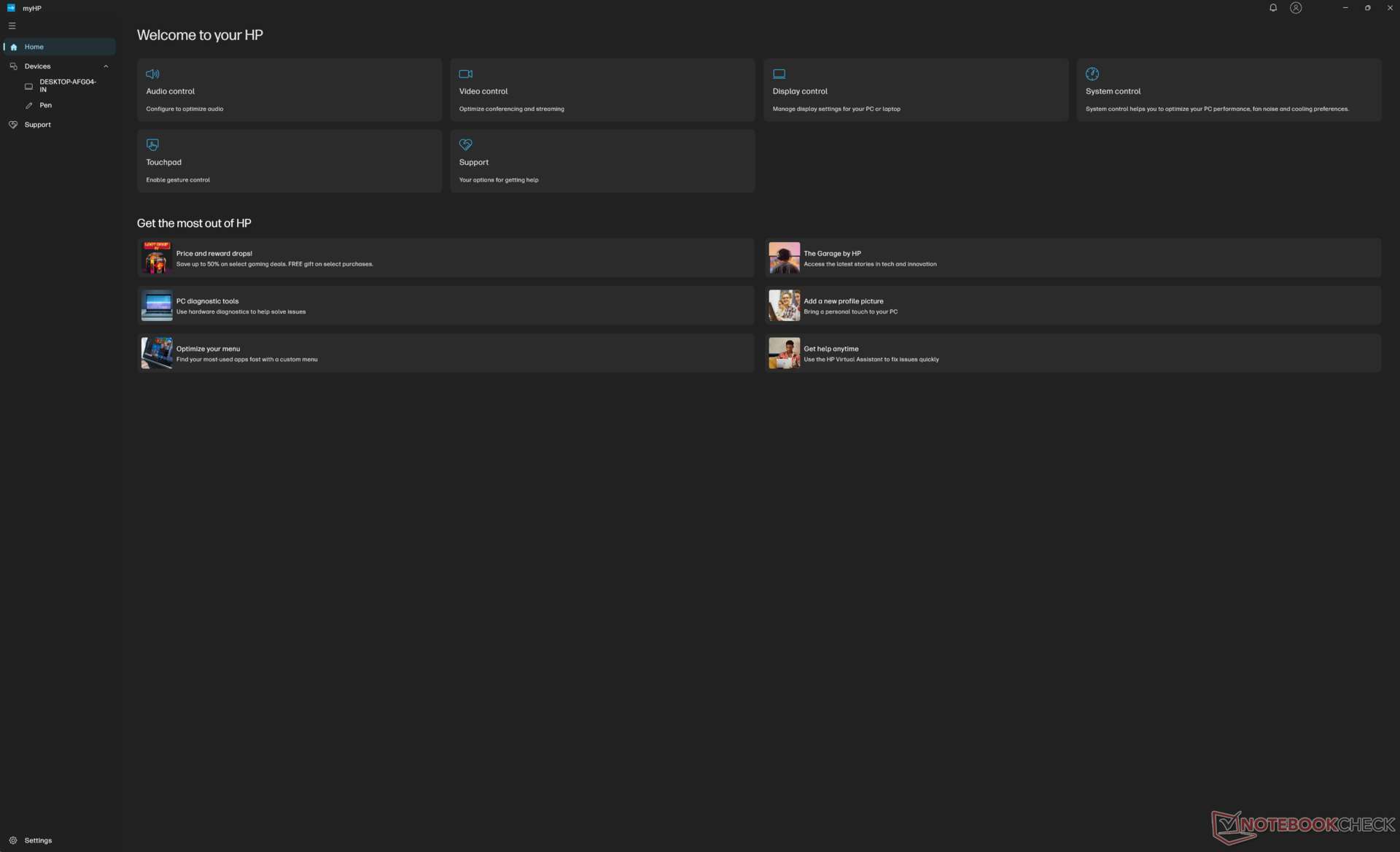1400x852 pixels.
Task: Open Support from the sidebar
Action: [37, 125]
